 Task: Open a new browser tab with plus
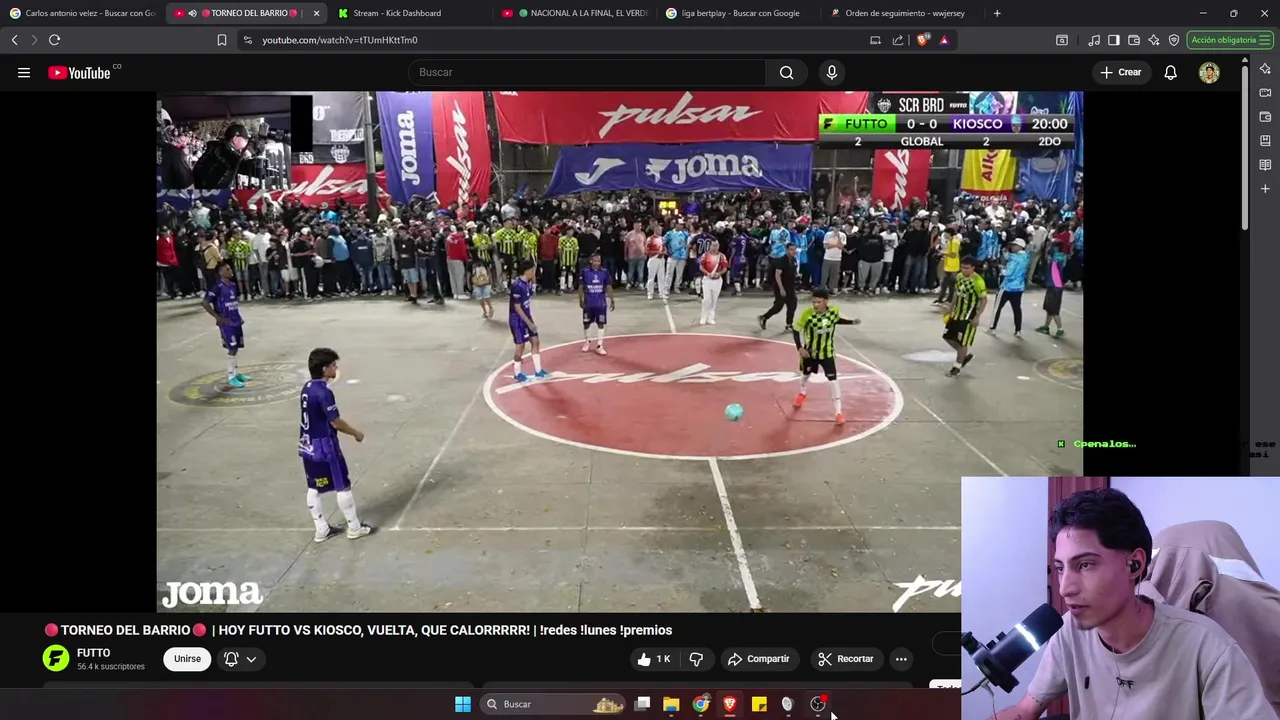click(x=997, y=13)
